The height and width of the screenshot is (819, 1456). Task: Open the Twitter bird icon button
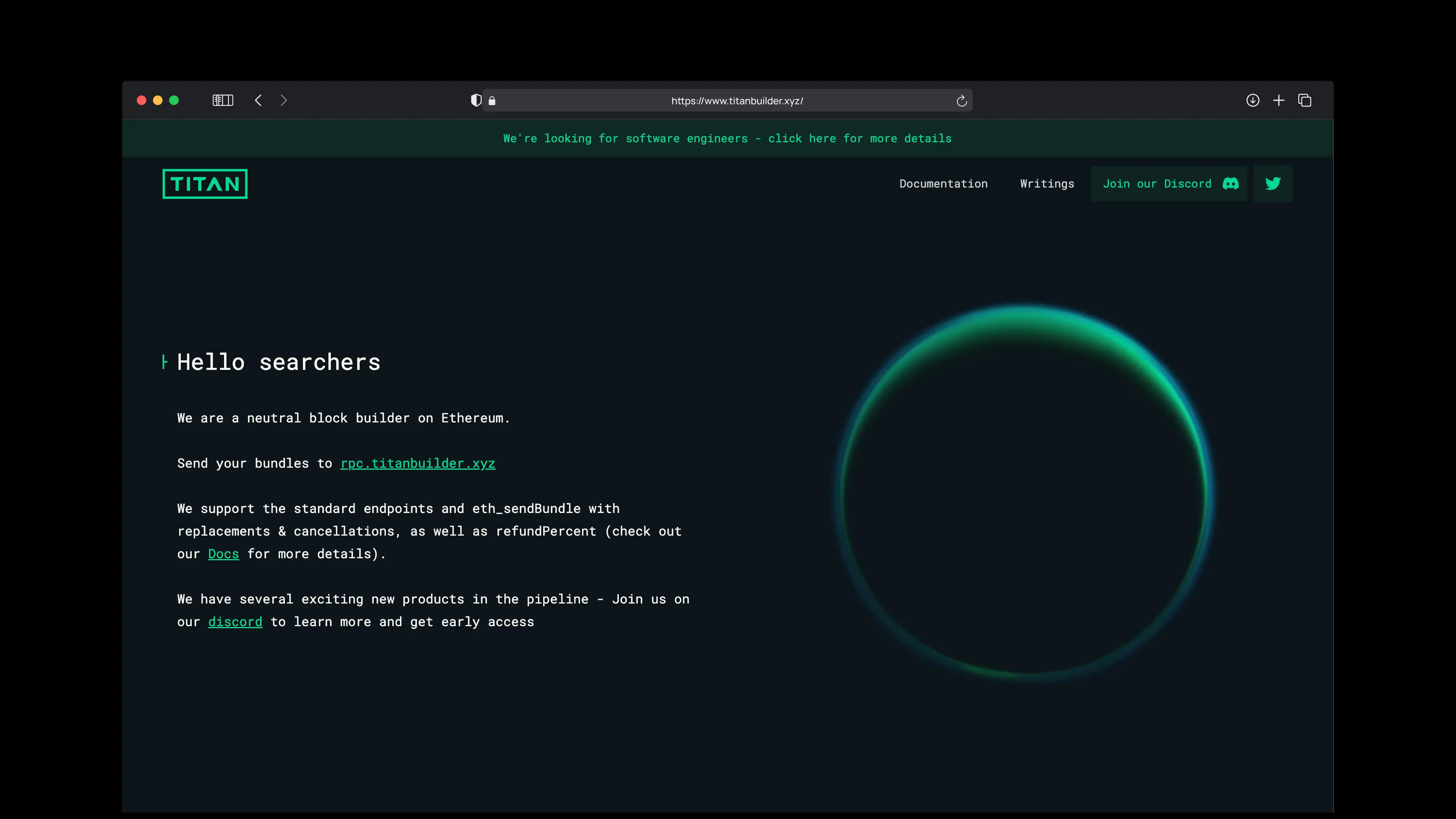point(1273,184)
